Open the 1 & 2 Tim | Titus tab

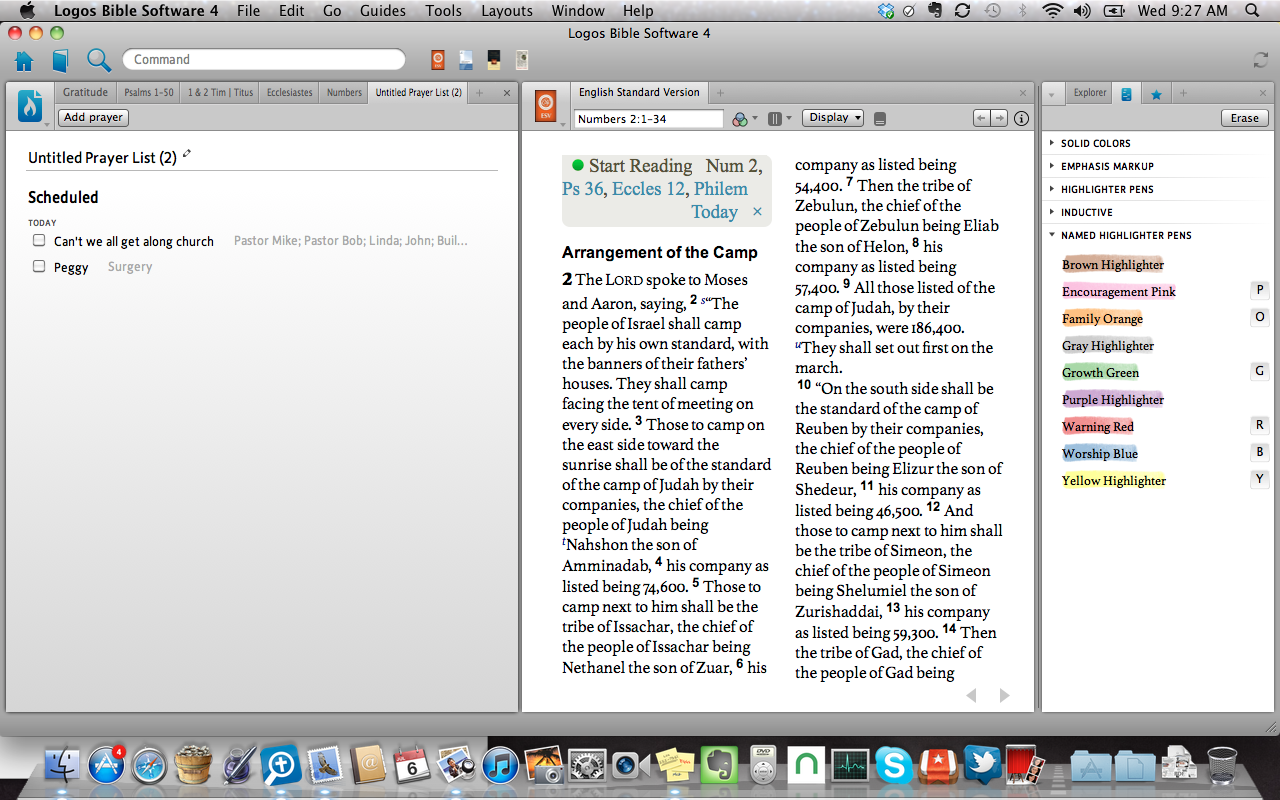coord(220,92)
